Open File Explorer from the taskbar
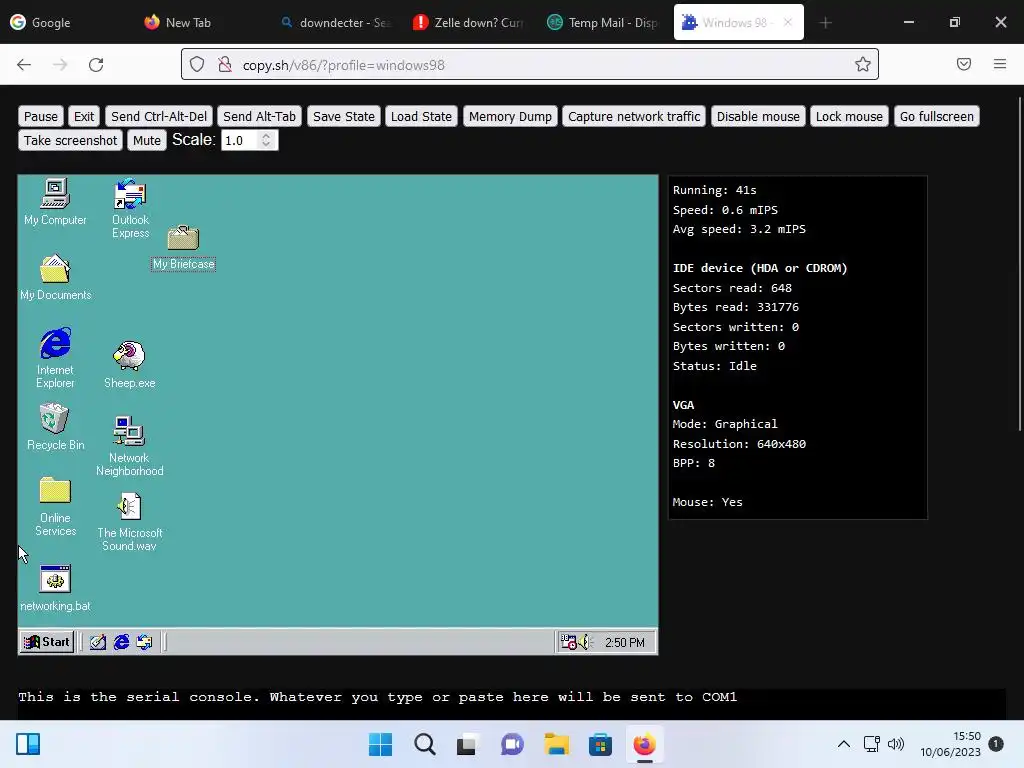1024x768 pixels. point(556,744)
